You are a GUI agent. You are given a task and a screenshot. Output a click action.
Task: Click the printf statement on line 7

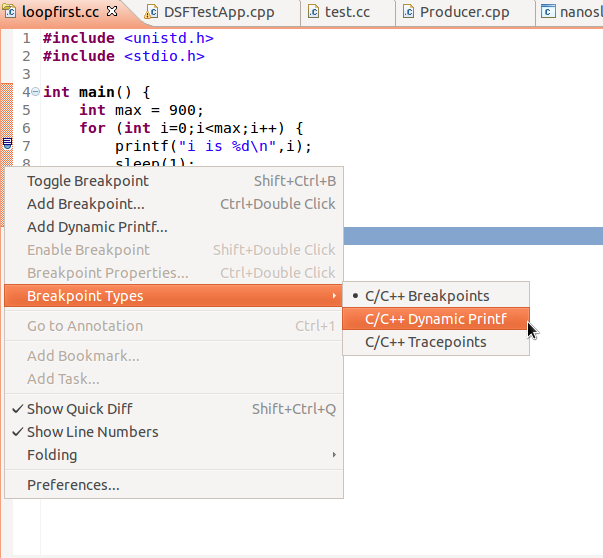pyautogui.click(x=213, y=146)
